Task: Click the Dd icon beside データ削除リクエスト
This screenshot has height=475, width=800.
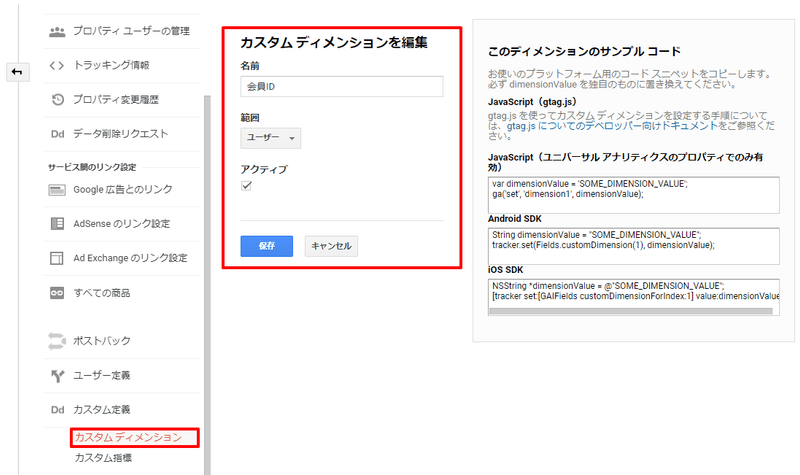Action: (58, 134)
